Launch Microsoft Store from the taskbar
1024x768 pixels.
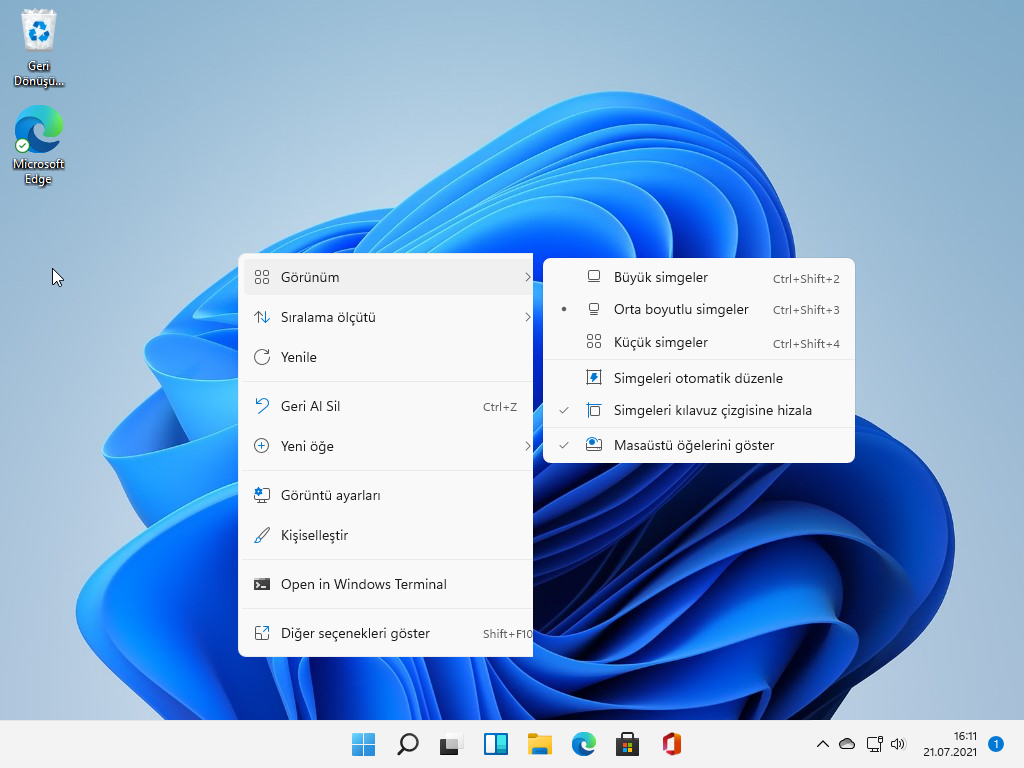tap(627, 744)
